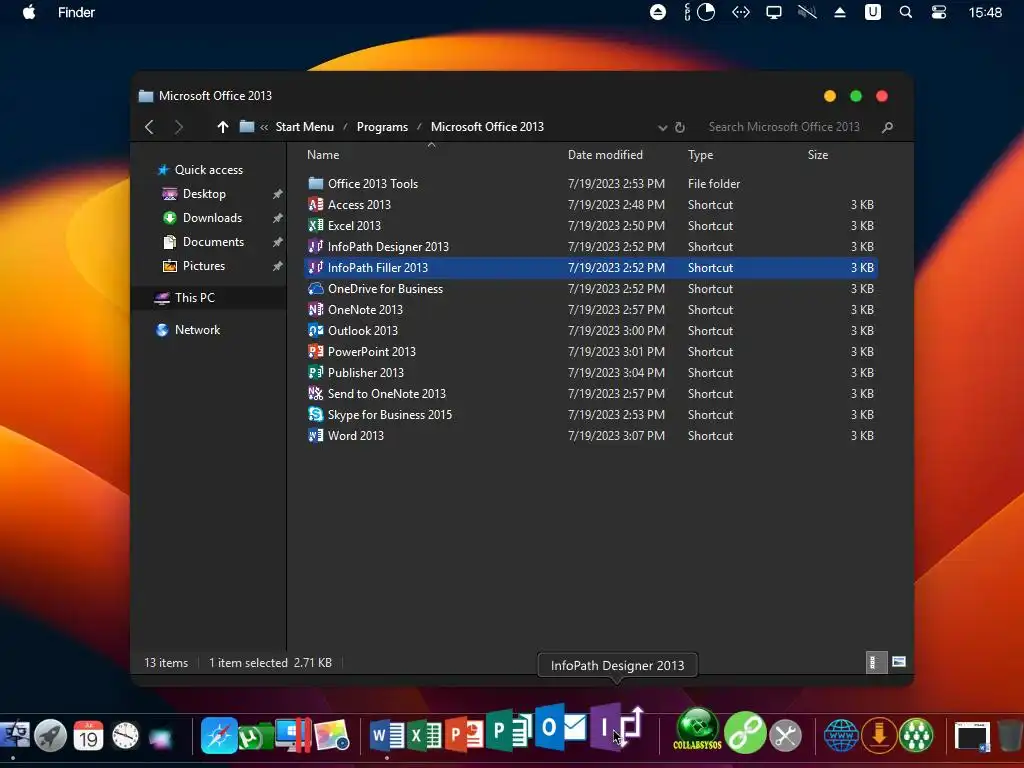Click Start Menu breadcrumb
The height and width of the screenshot is (768, 1024).
pyautogui.click(x=304, y=127)
